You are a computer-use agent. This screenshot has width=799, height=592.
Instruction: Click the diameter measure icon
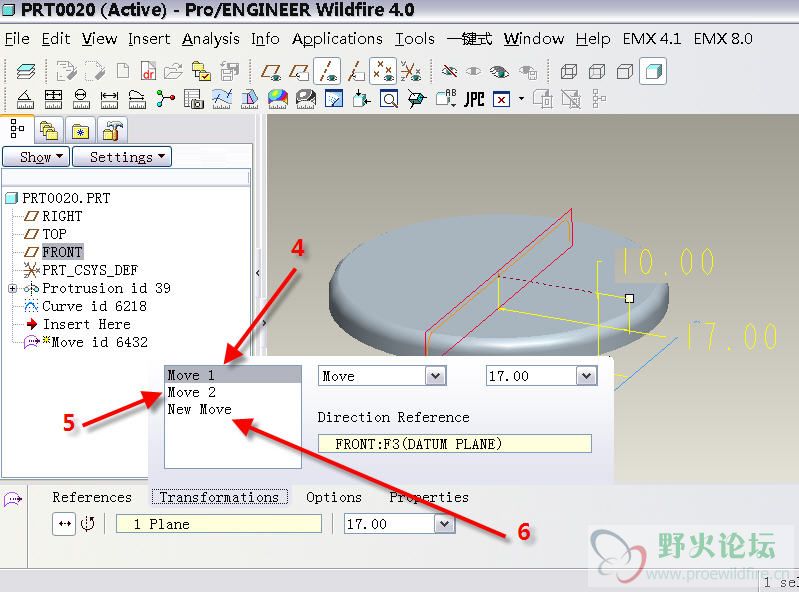point(81,99)
